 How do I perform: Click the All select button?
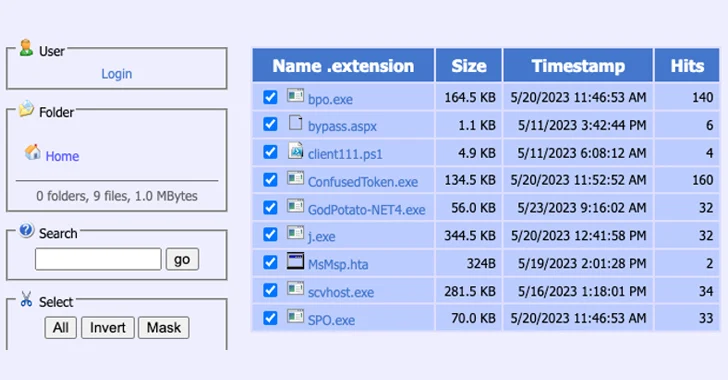point(60,328)
